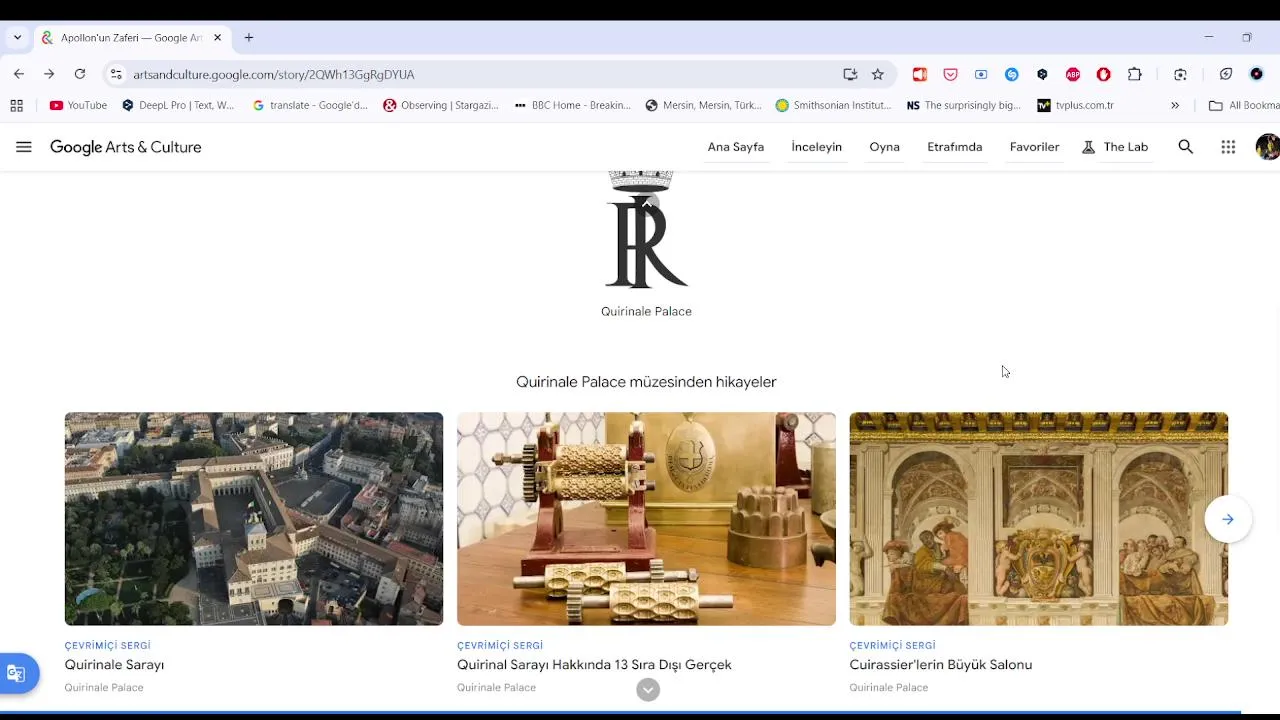Select the Apollon'un Zaferi browser tab

[x=132, y=38]
